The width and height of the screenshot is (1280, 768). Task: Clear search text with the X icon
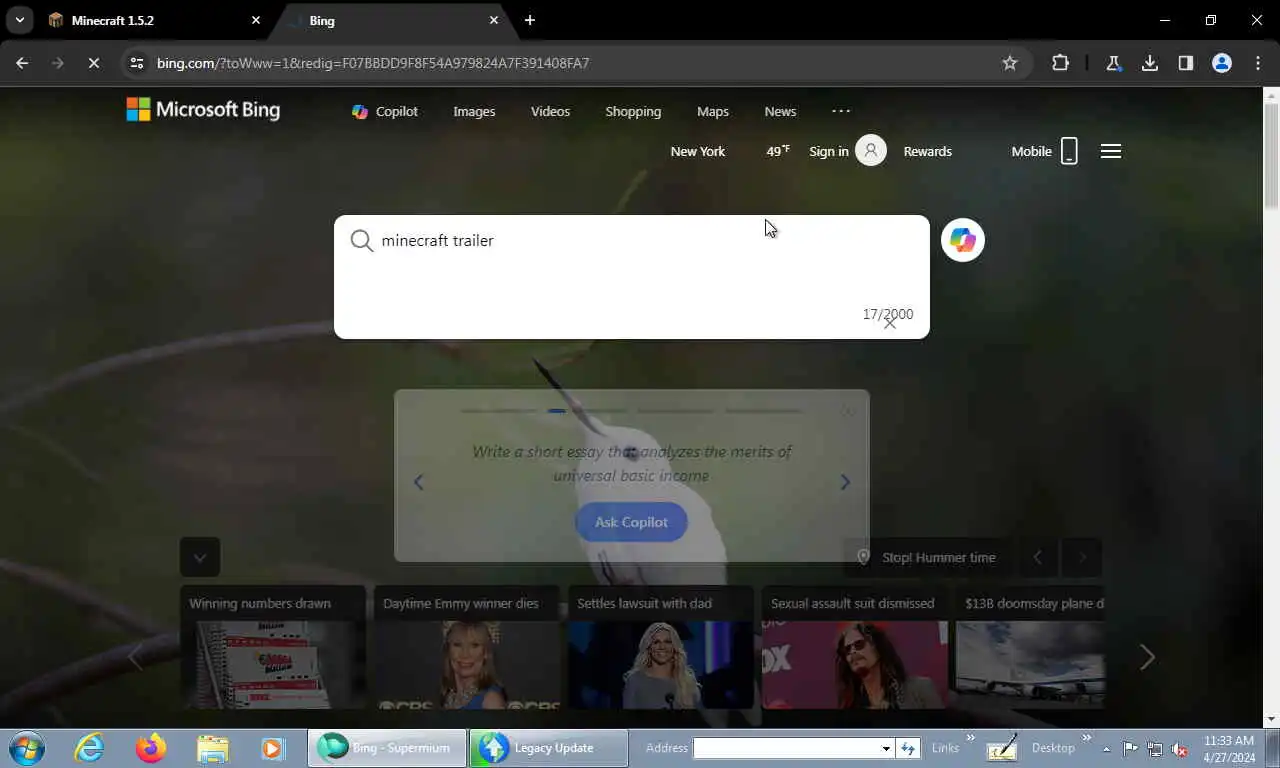point(890,322)
